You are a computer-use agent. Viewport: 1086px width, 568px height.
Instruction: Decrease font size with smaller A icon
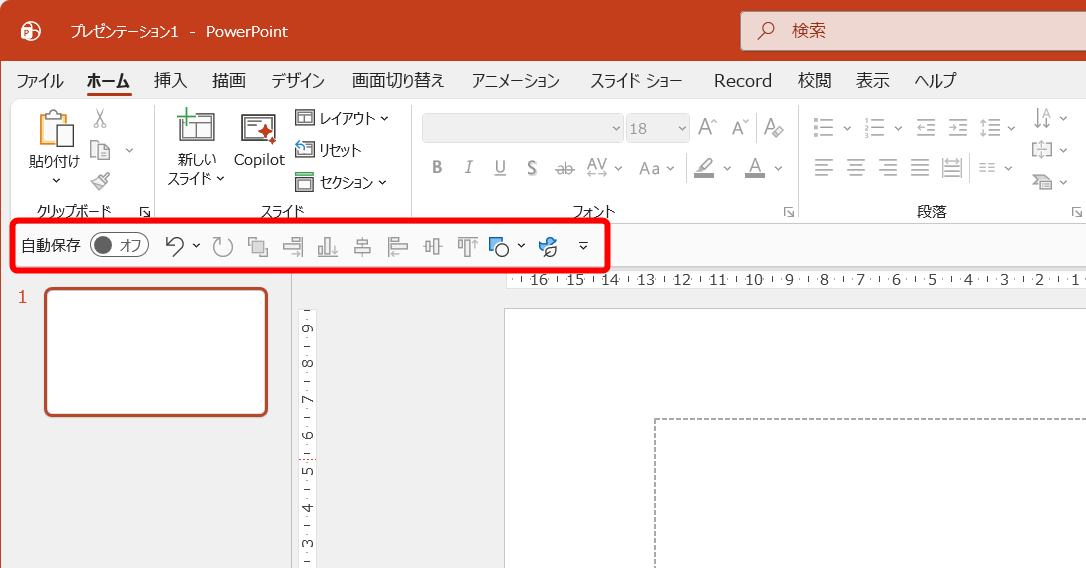(740, 127)
